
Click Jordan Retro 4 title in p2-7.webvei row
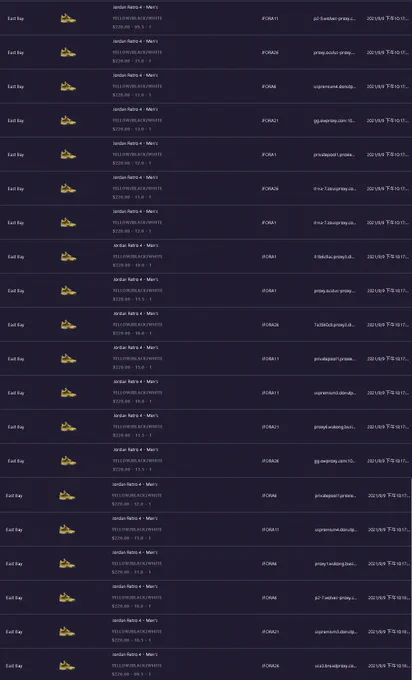pos(134,587)
